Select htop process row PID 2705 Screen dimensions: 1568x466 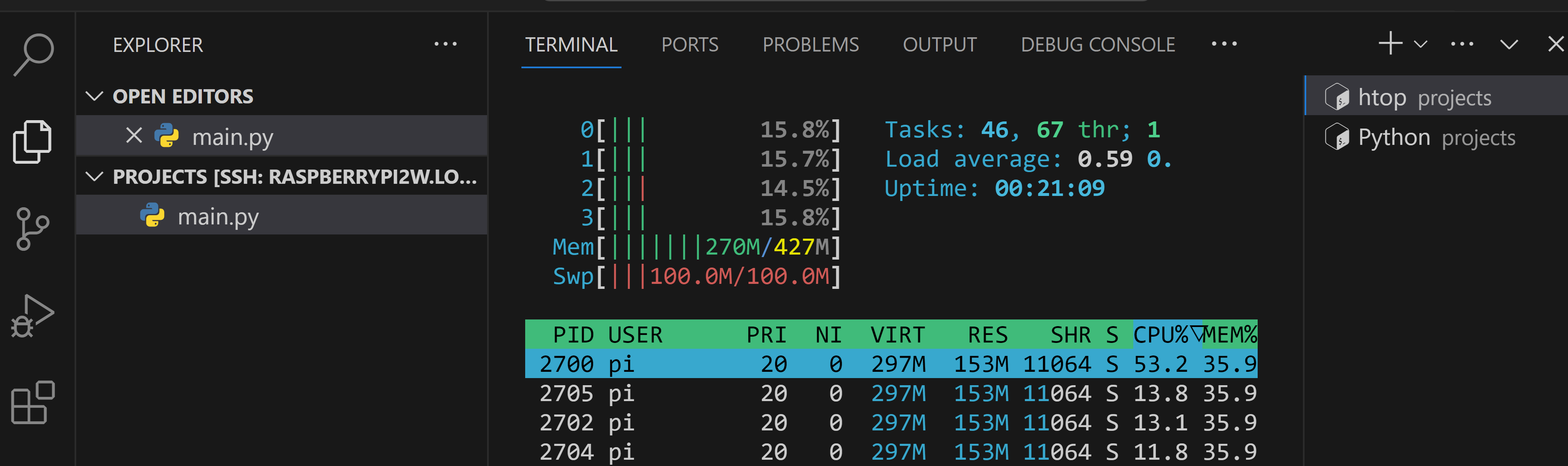coord(891,393)
